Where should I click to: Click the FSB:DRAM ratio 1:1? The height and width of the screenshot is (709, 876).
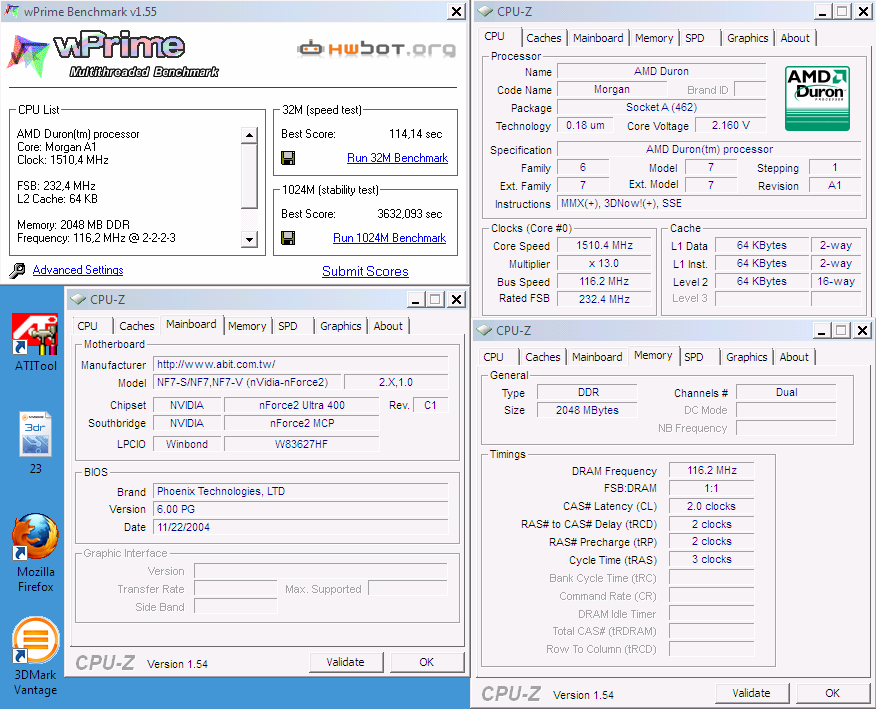coord(712,488)
